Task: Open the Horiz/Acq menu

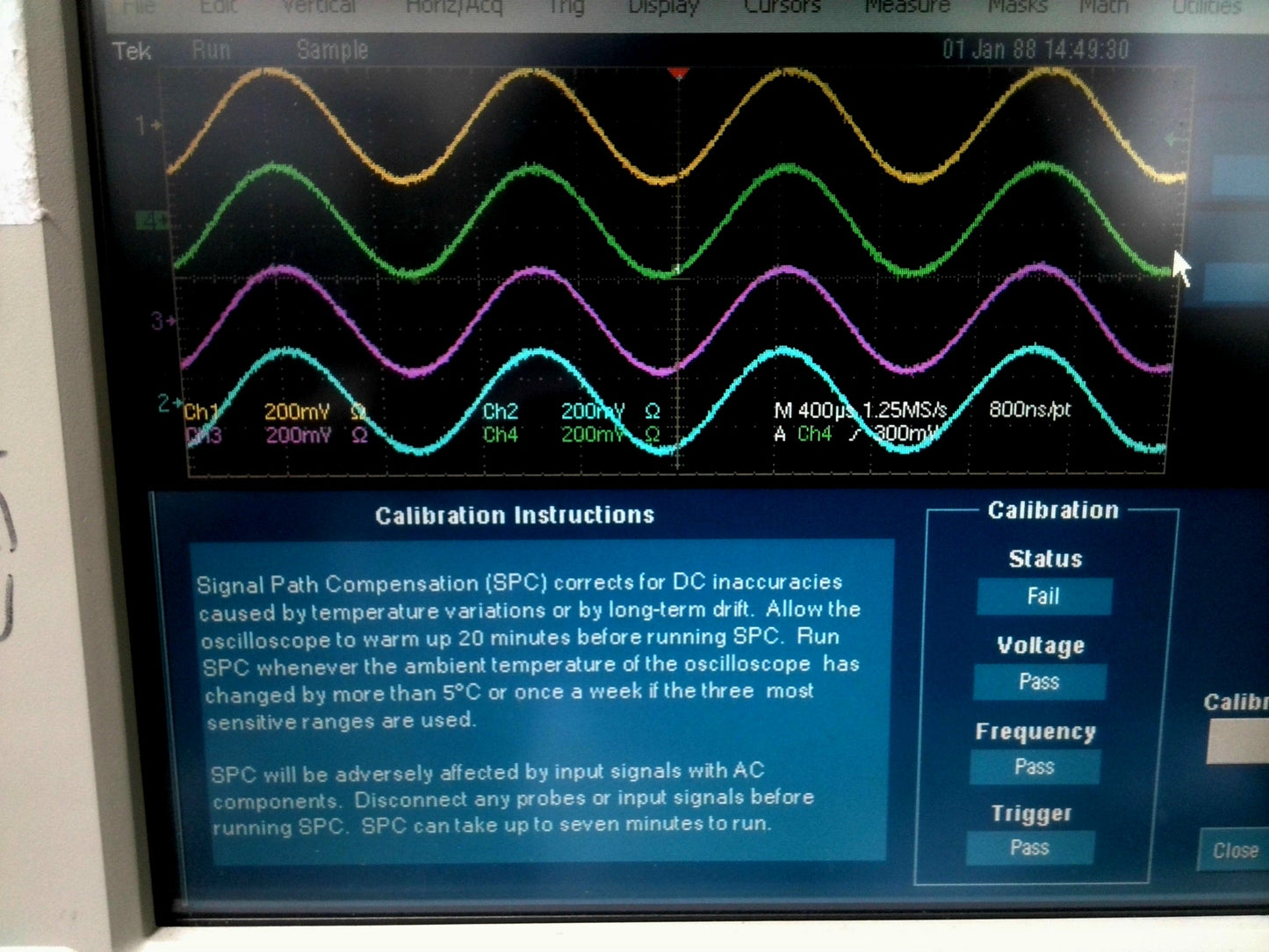Action: (454, 8)
